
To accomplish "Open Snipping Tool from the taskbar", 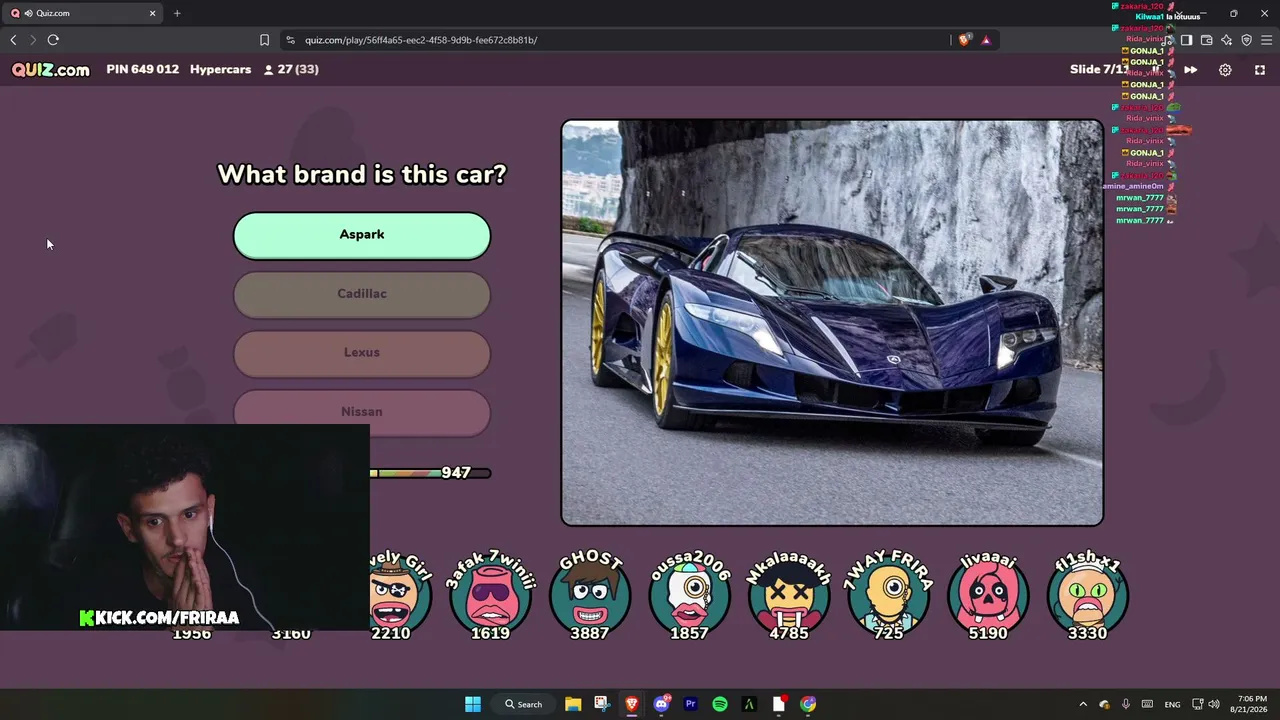I will [x=601, y=704].
